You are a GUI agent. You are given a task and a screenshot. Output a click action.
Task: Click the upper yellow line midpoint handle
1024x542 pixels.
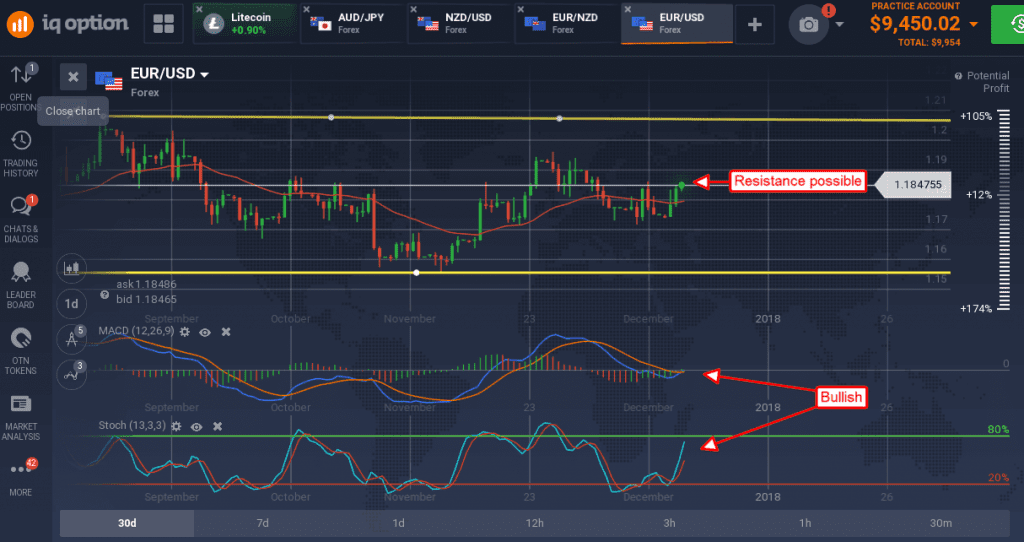click(331, 118)
